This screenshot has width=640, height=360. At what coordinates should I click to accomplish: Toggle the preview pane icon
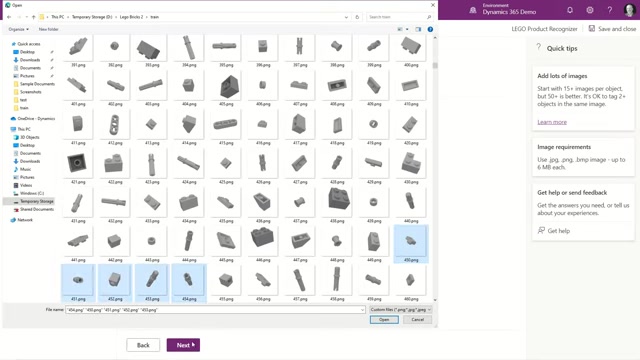pyautogui.click(x=418, y=29)
